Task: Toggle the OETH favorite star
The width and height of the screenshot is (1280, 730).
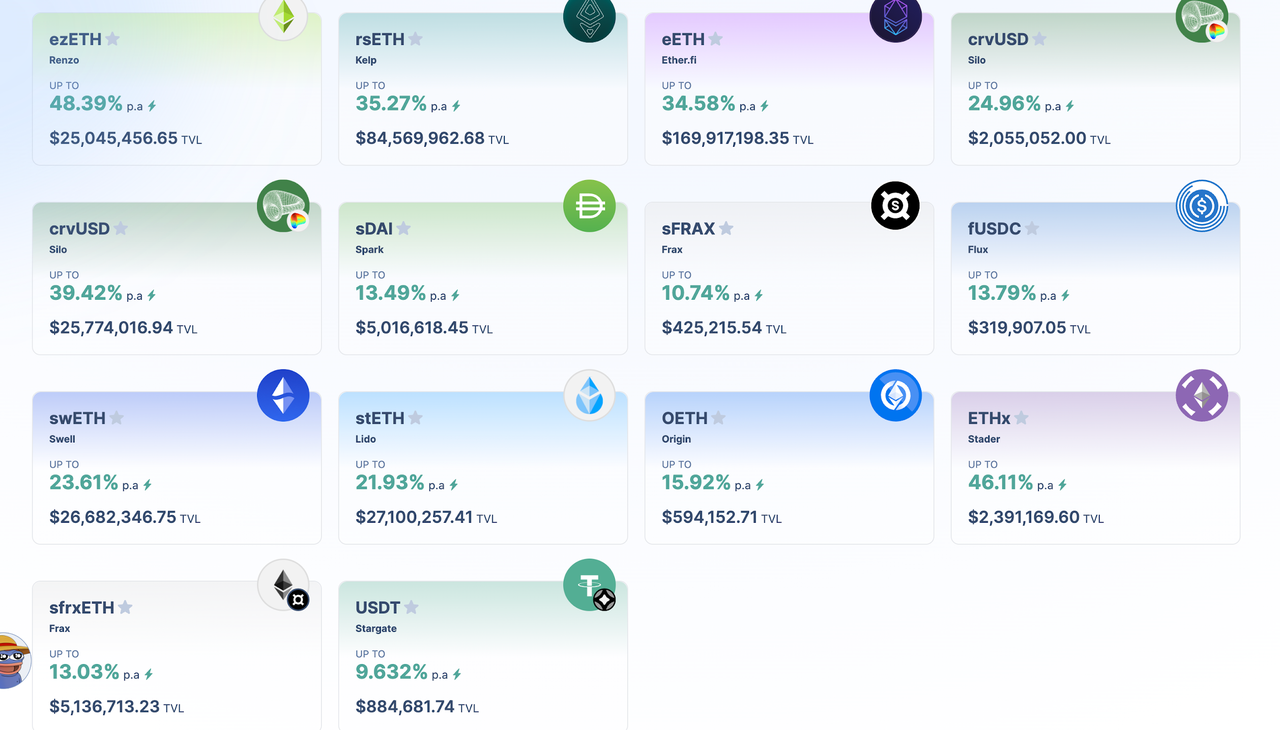Action: pyautogui.click(x=718, y=418)
